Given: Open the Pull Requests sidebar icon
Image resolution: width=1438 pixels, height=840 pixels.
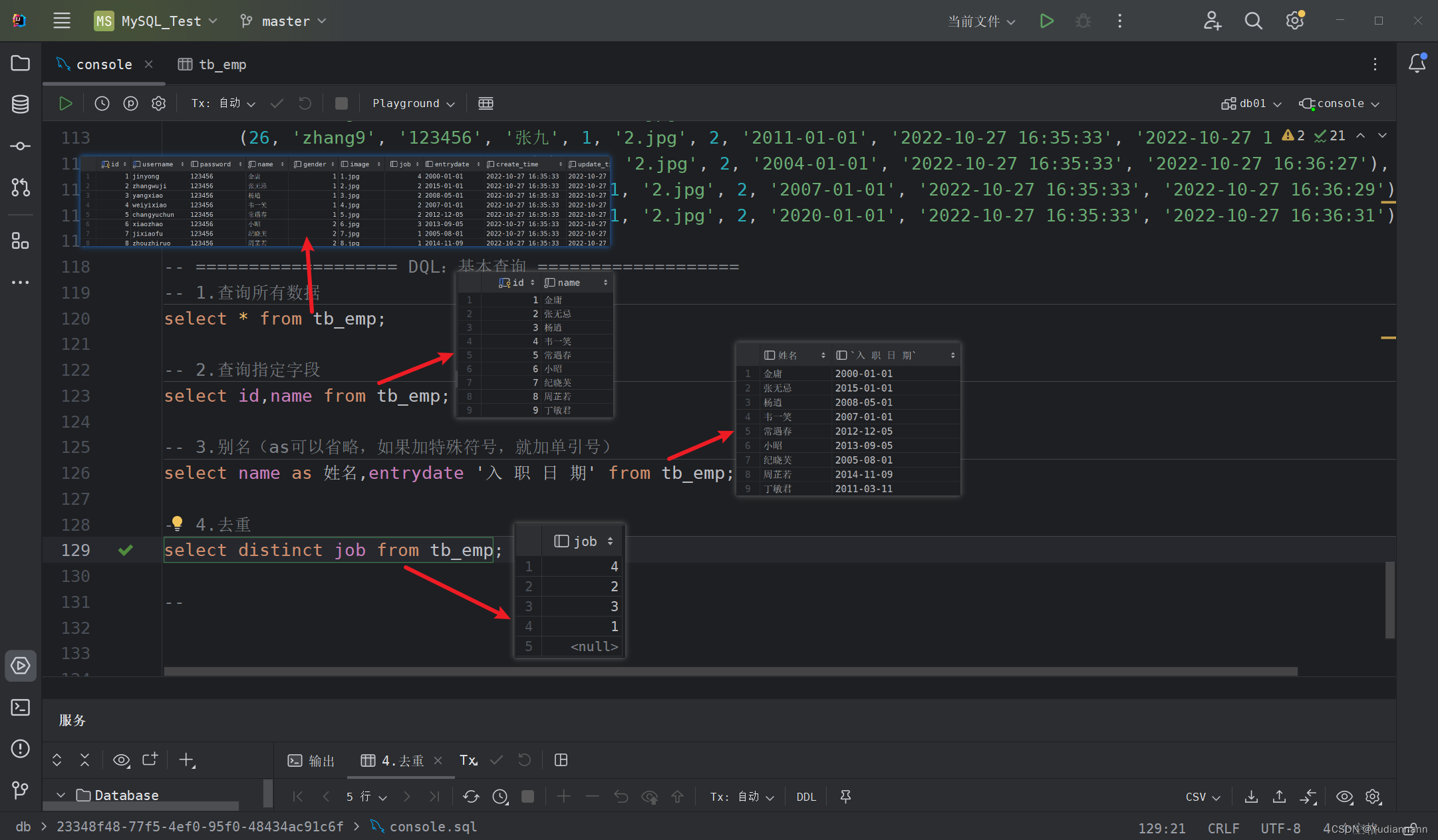Looking at the screenshot, I should coord(20,188).
